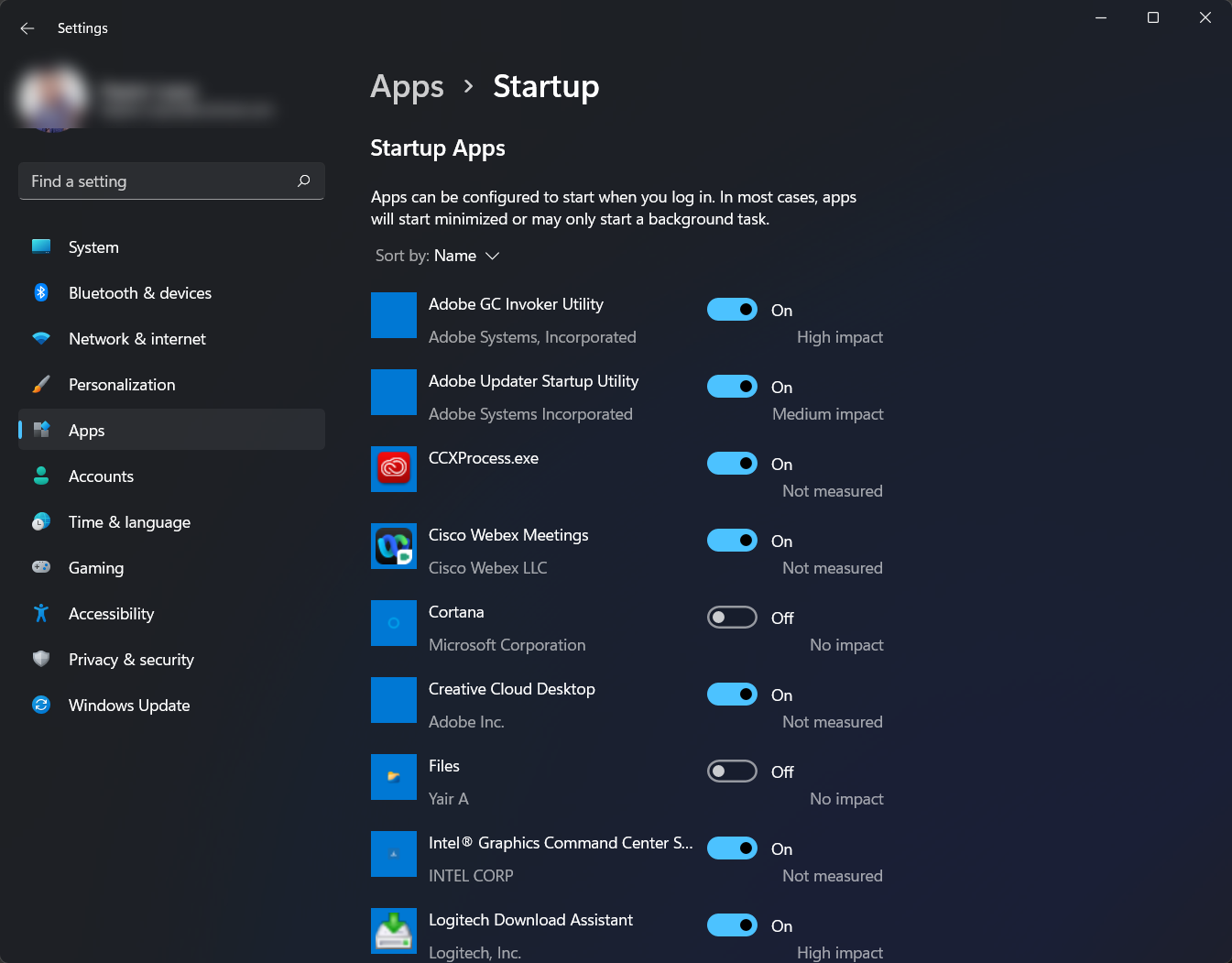Click the INTEL CORP publisher text

pos(471,876)
